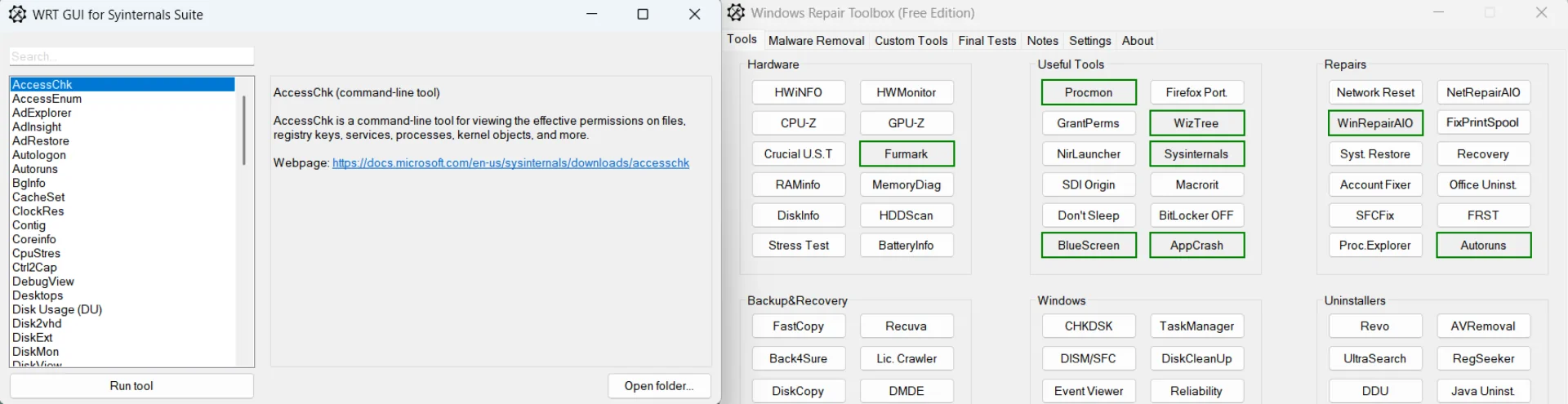Open the Sysinternals button in Useful Tools
The width and height of the screenshot is (1568, 404).
1196,153
